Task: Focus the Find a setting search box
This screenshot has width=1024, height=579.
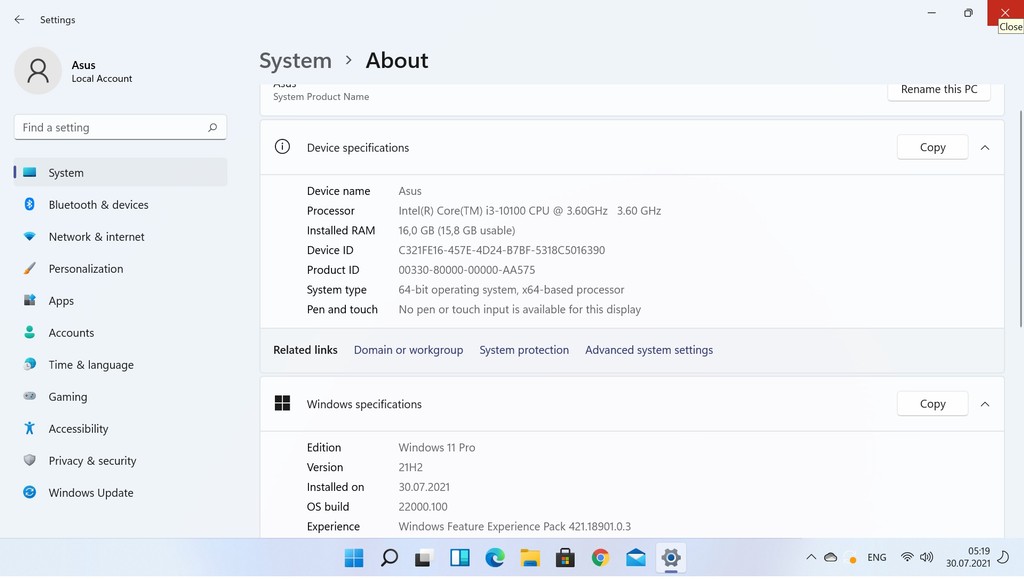Action: (120, 127)
